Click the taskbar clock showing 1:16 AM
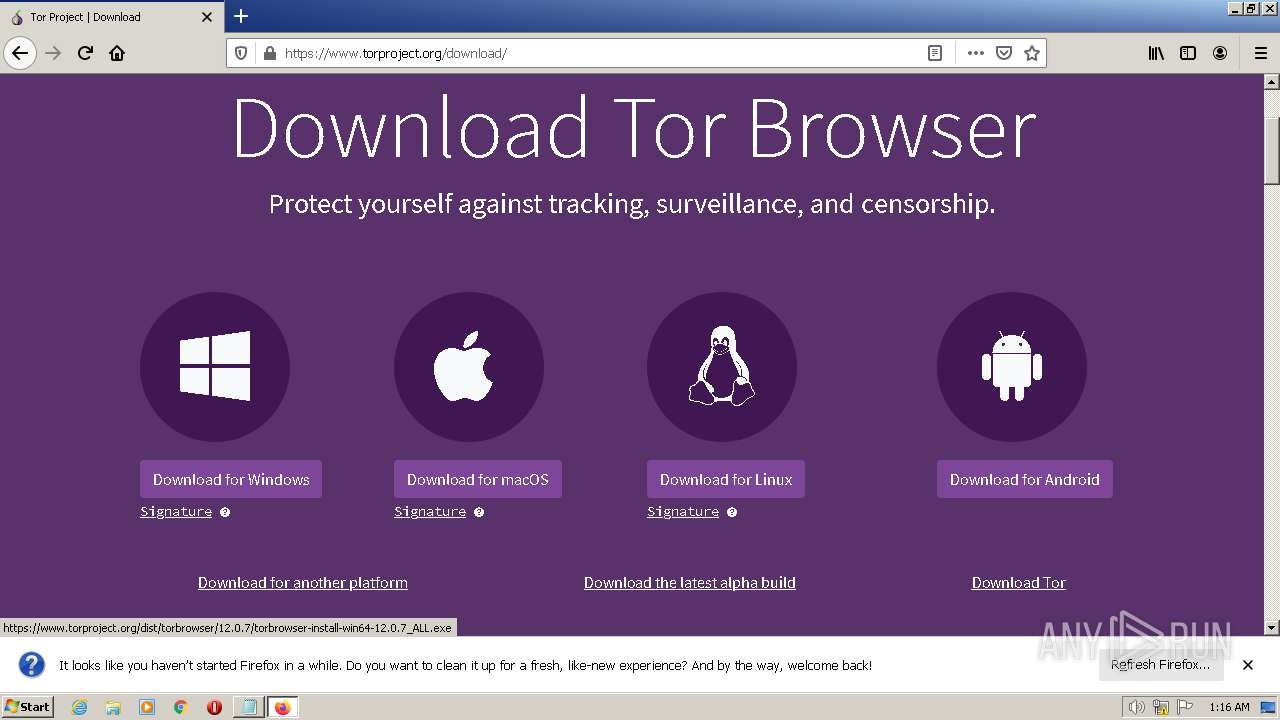 [1229, 707]
